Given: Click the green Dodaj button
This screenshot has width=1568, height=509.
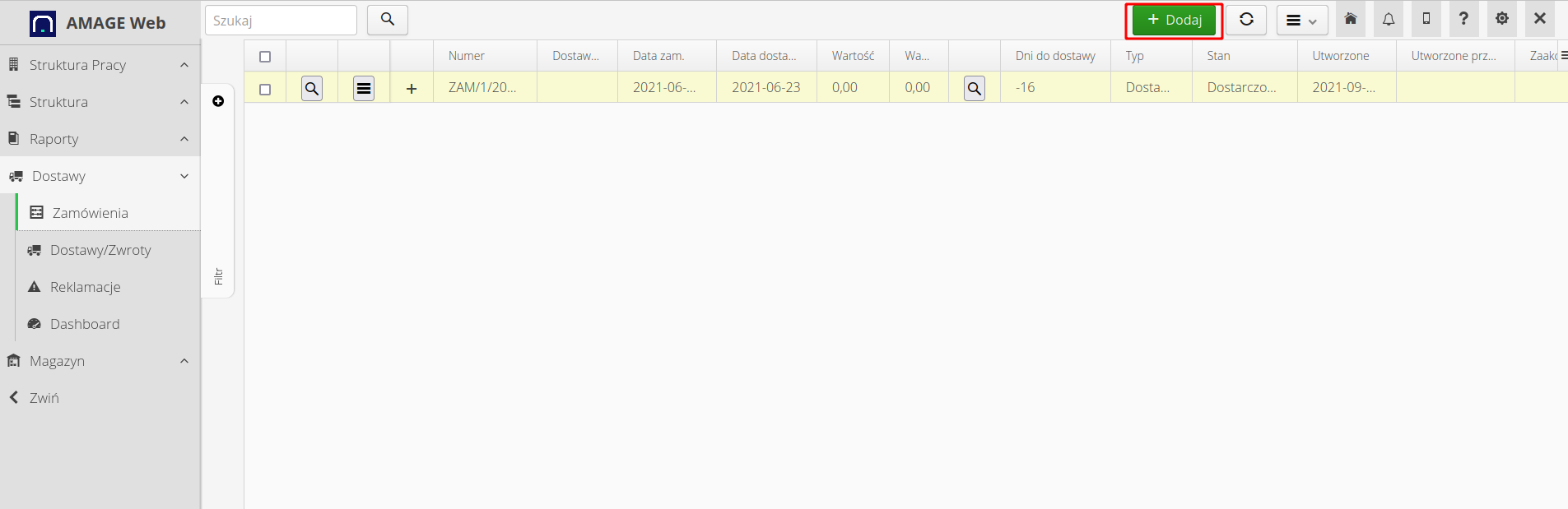Looking at the screenshot, I should 1174,20.
